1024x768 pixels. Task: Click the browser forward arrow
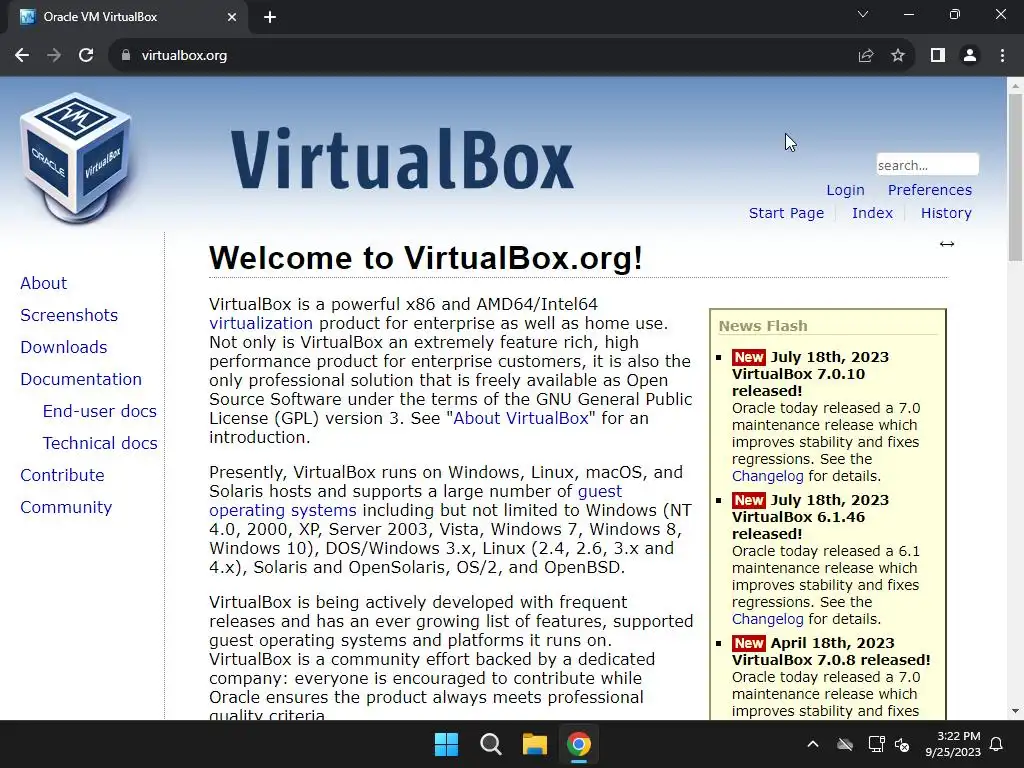[x=54, y=56]
